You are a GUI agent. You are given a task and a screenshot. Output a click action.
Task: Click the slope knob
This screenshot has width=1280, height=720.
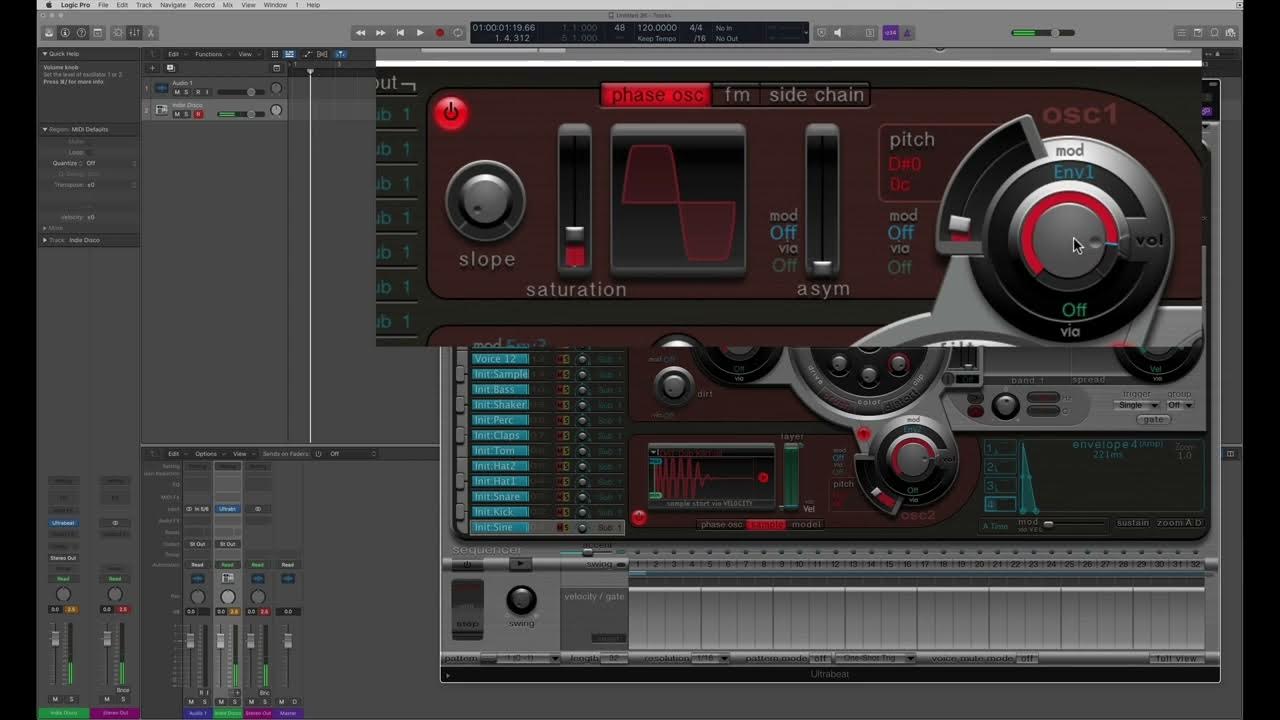(485, 200)
